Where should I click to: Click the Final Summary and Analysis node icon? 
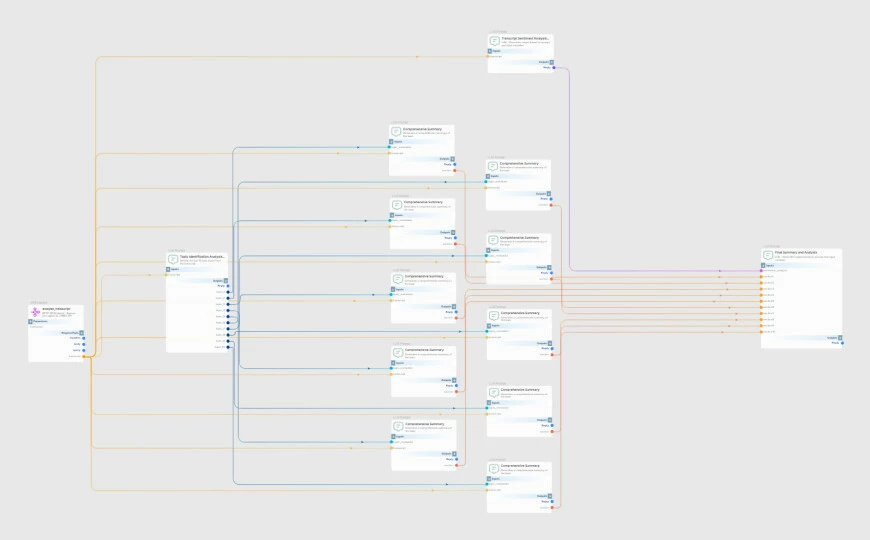coord(768,255)
